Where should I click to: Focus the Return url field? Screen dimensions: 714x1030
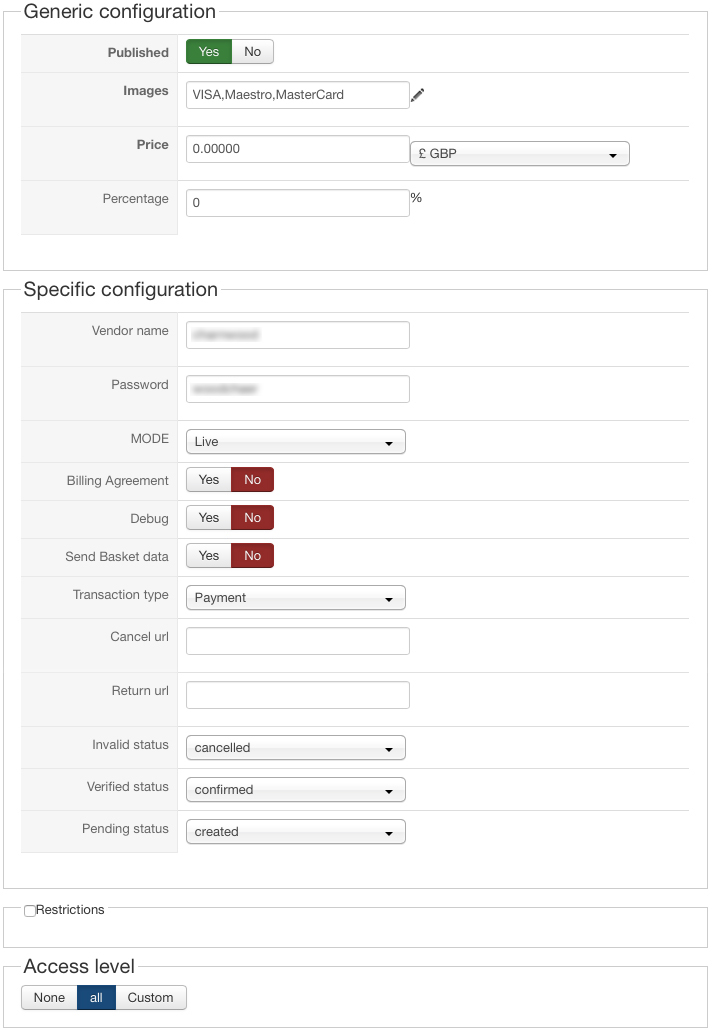click(x=297, y=695)
